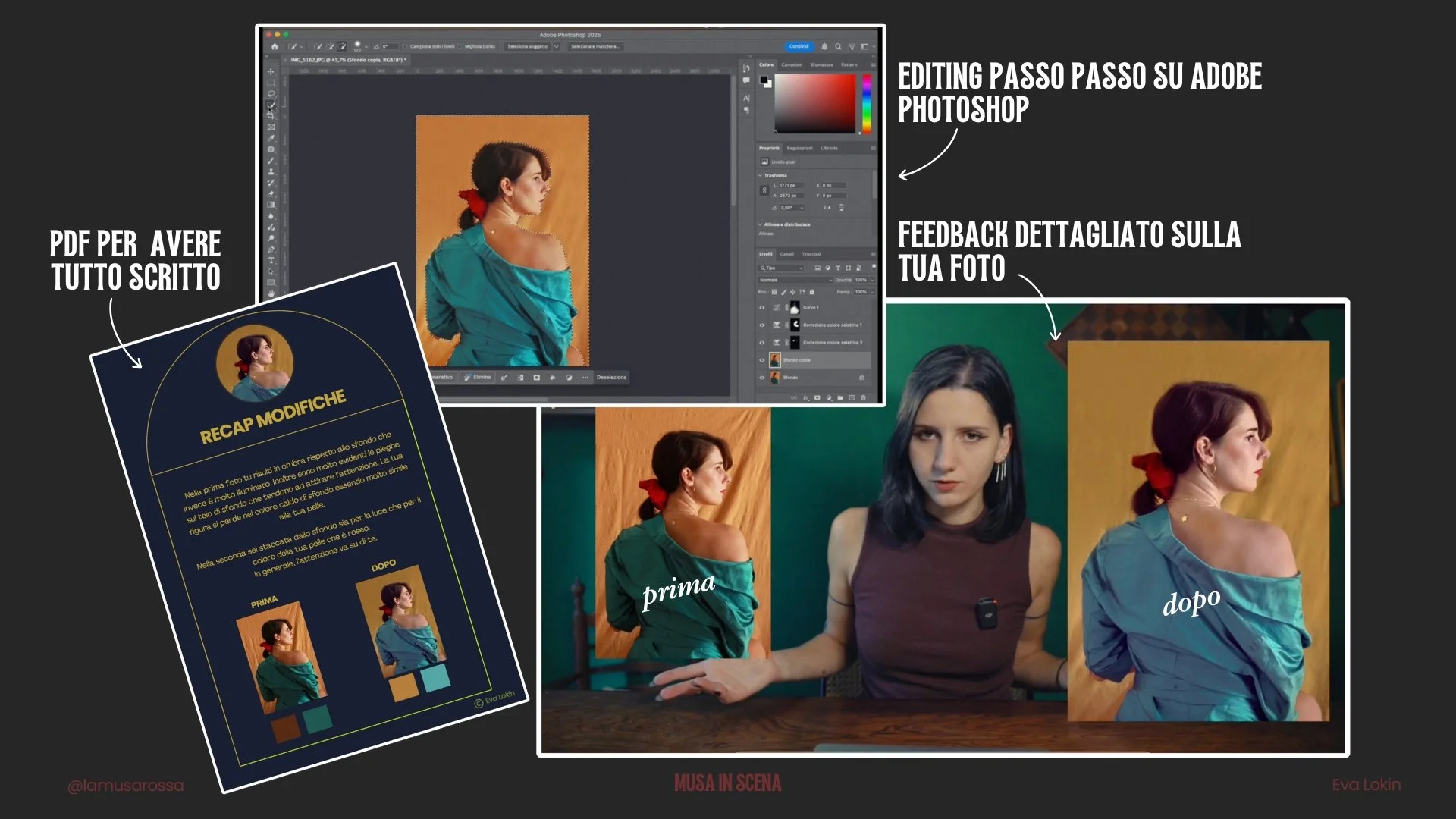Click the Home icon in options bar

pyautogui.click(x=275, y=46)
